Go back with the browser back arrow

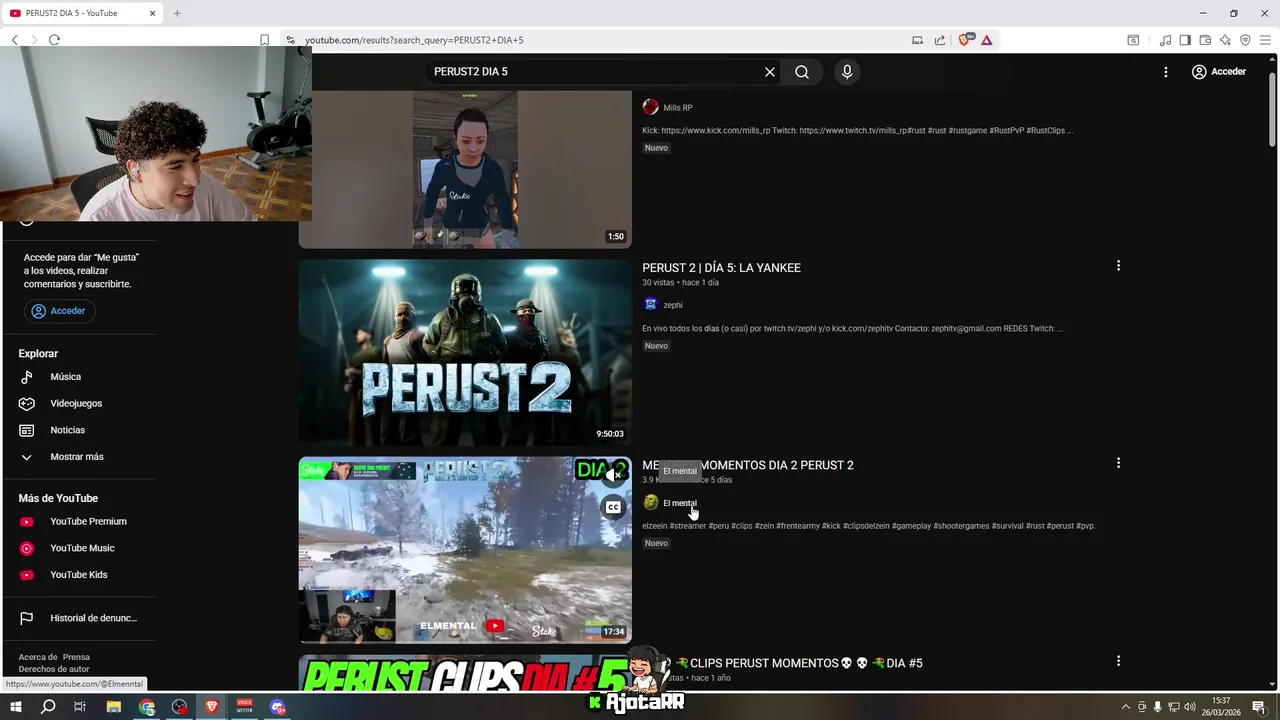[14, 40]
